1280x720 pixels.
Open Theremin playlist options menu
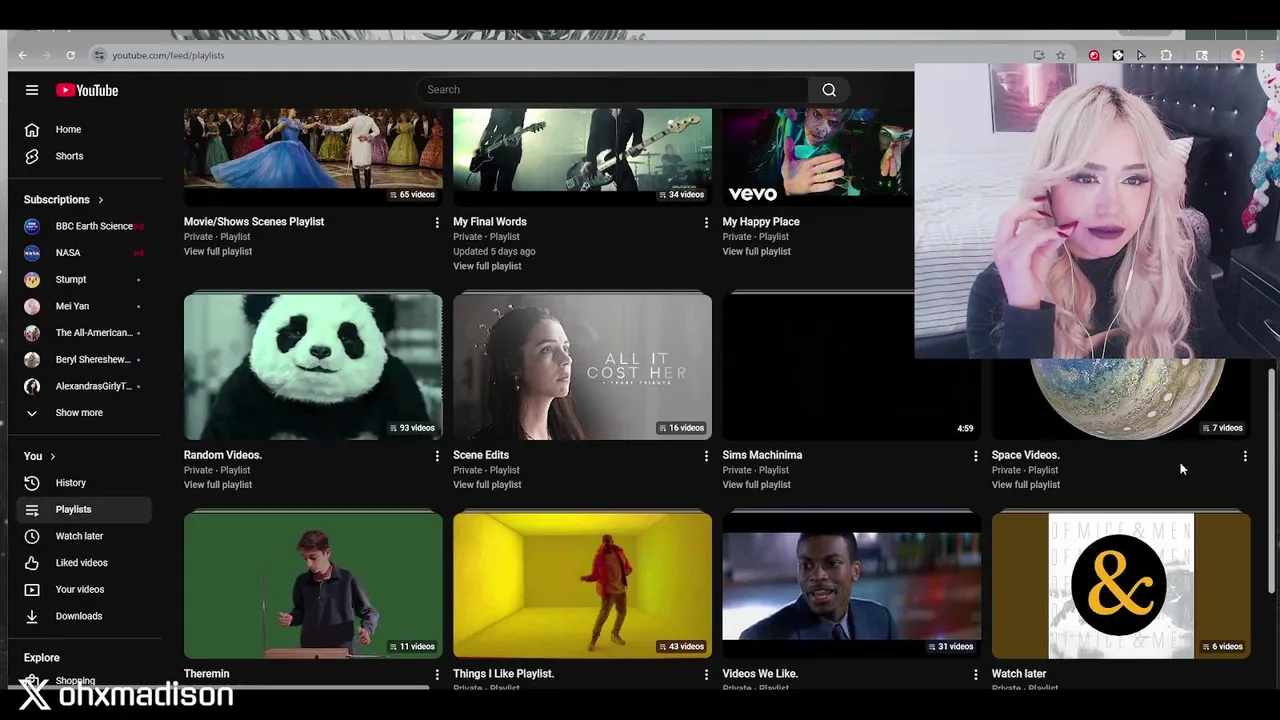click(x=436, y=675)
